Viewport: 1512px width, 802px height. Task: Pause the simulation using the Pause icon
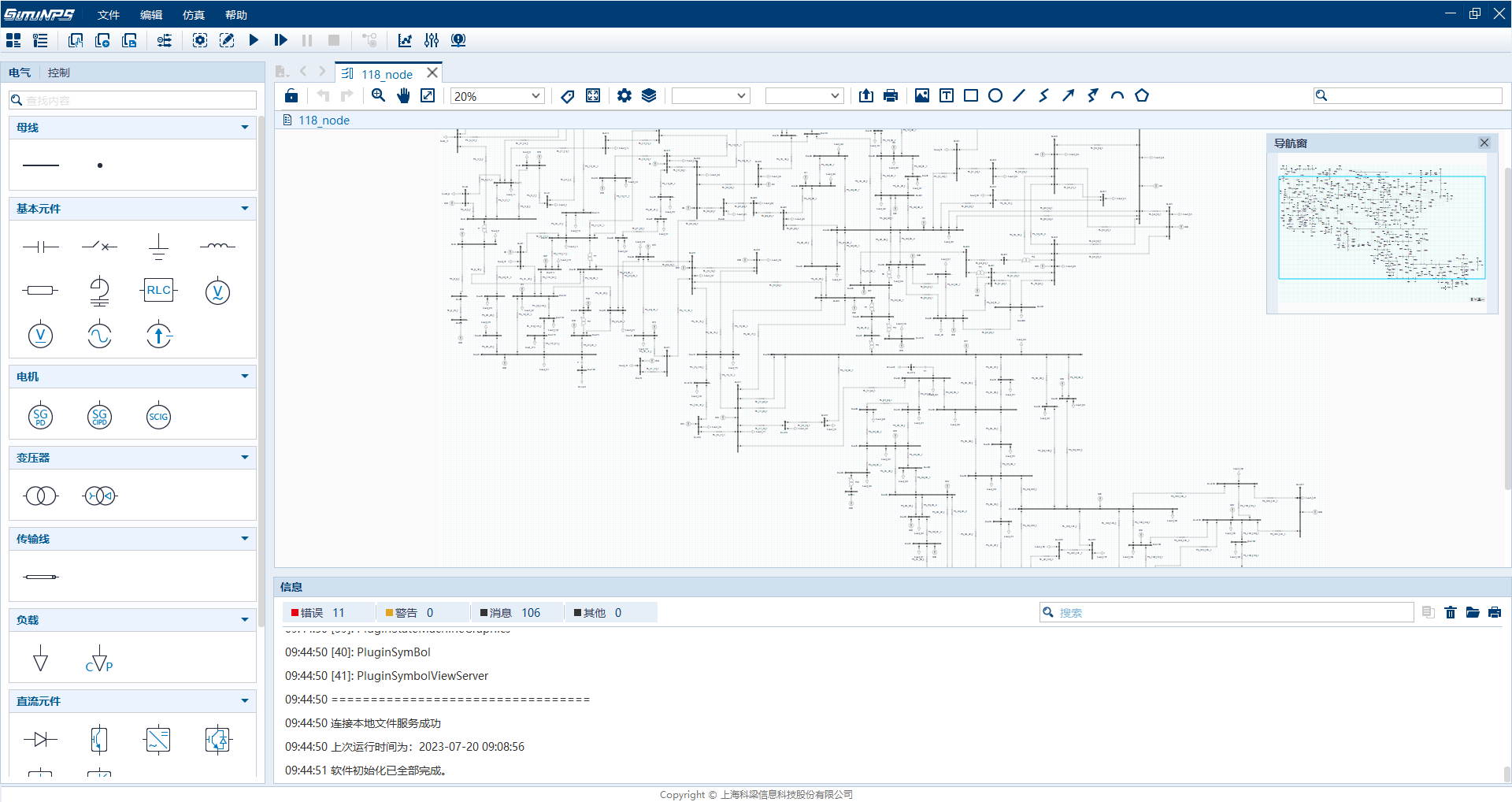click(x=307, y=40)
